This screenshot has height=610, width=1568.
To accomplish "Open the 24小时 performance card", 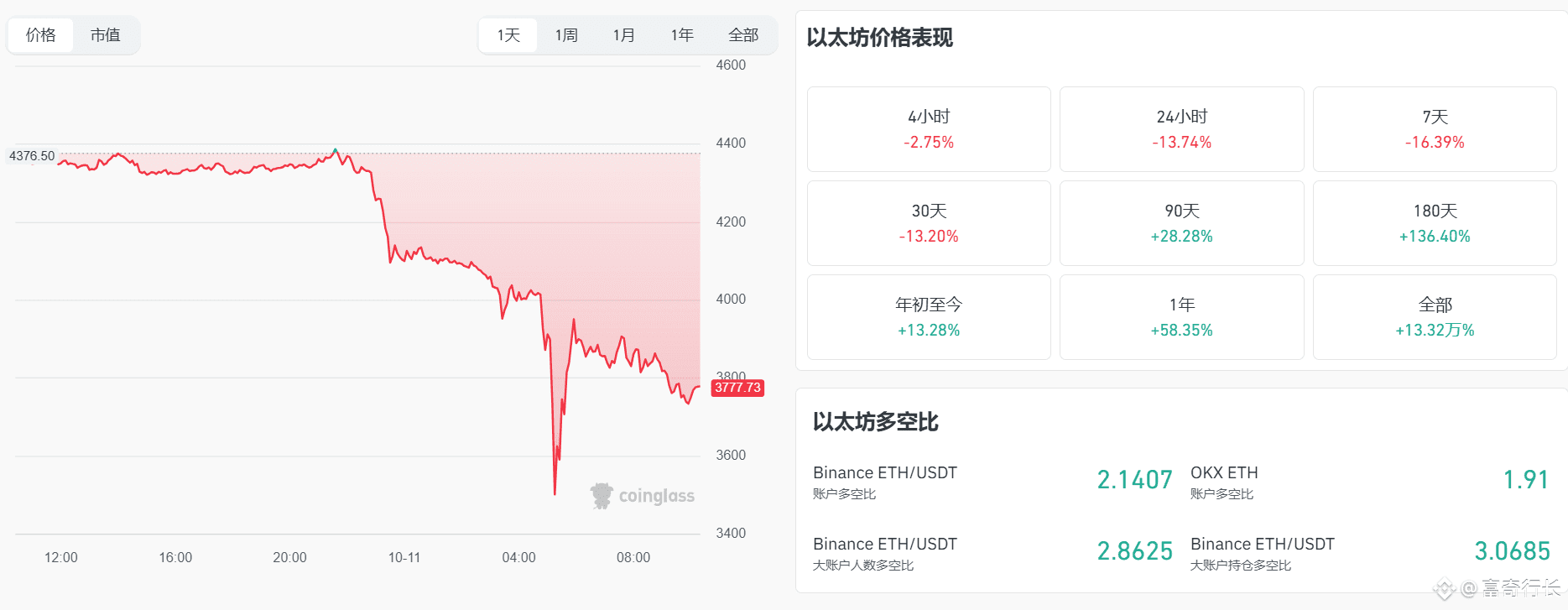I will point(1181,129).
